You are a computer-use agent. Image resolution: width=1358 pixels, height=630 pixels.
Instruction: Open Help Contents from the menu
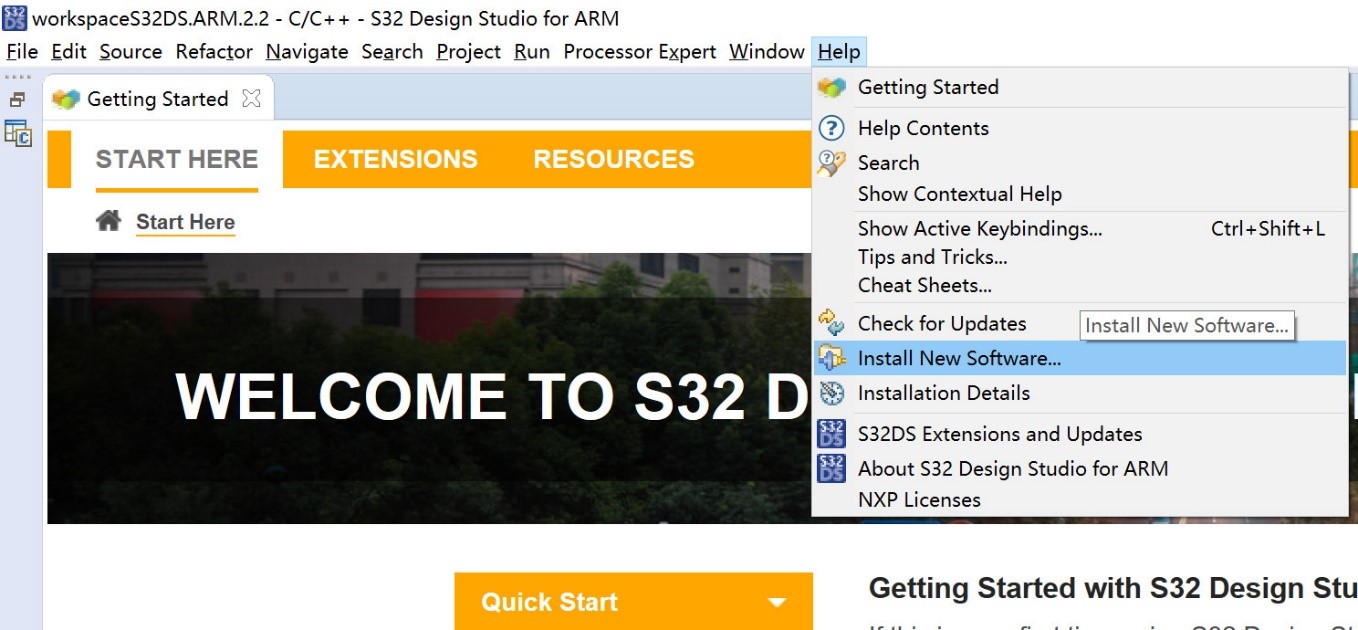click(1079, 128)
